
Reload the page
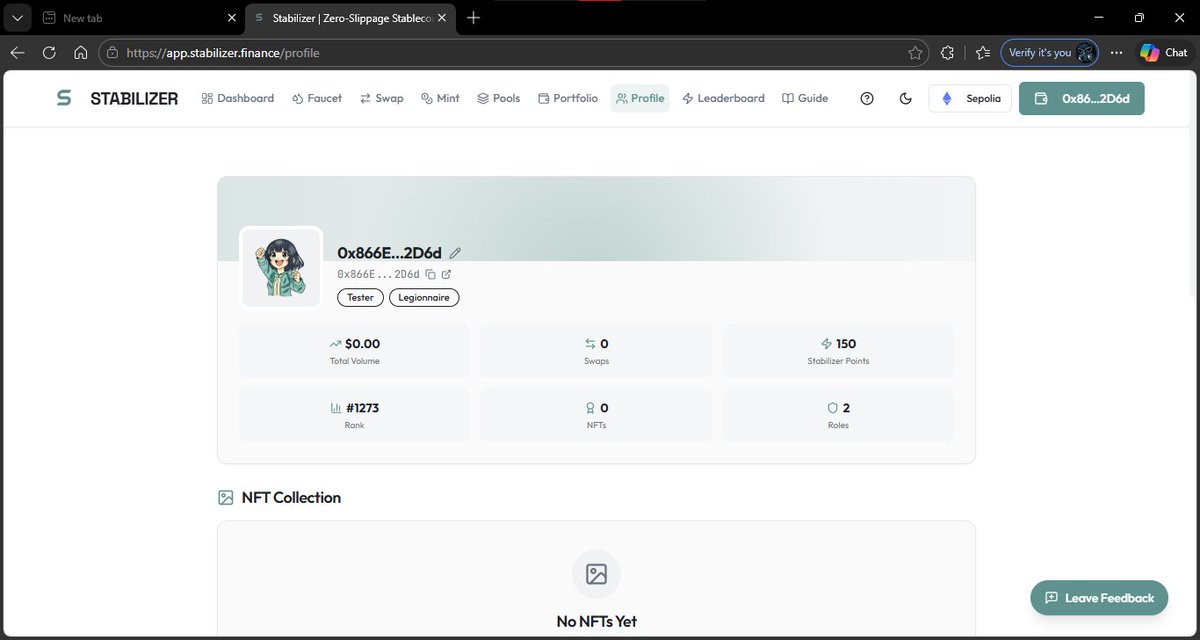(x=50, y=53)
